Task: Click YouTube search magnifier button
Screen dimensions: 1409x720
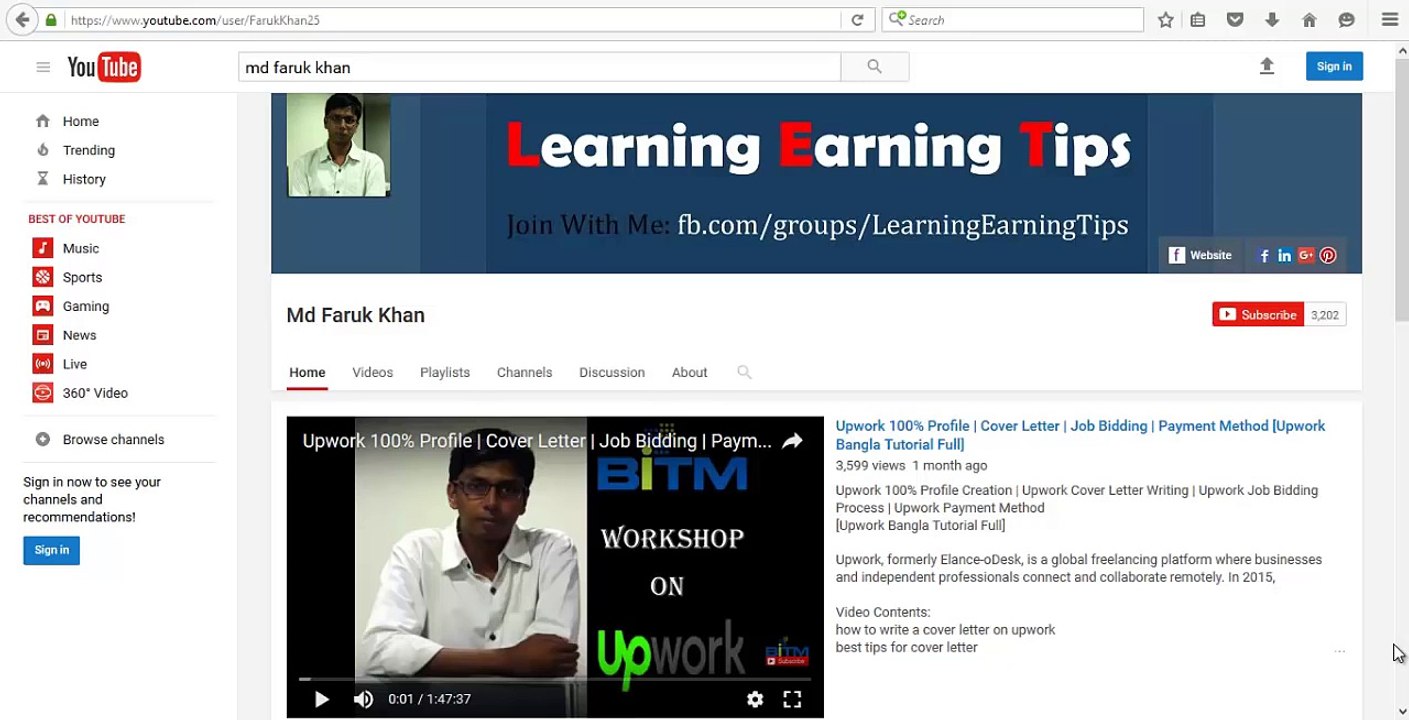Action: 875,67
